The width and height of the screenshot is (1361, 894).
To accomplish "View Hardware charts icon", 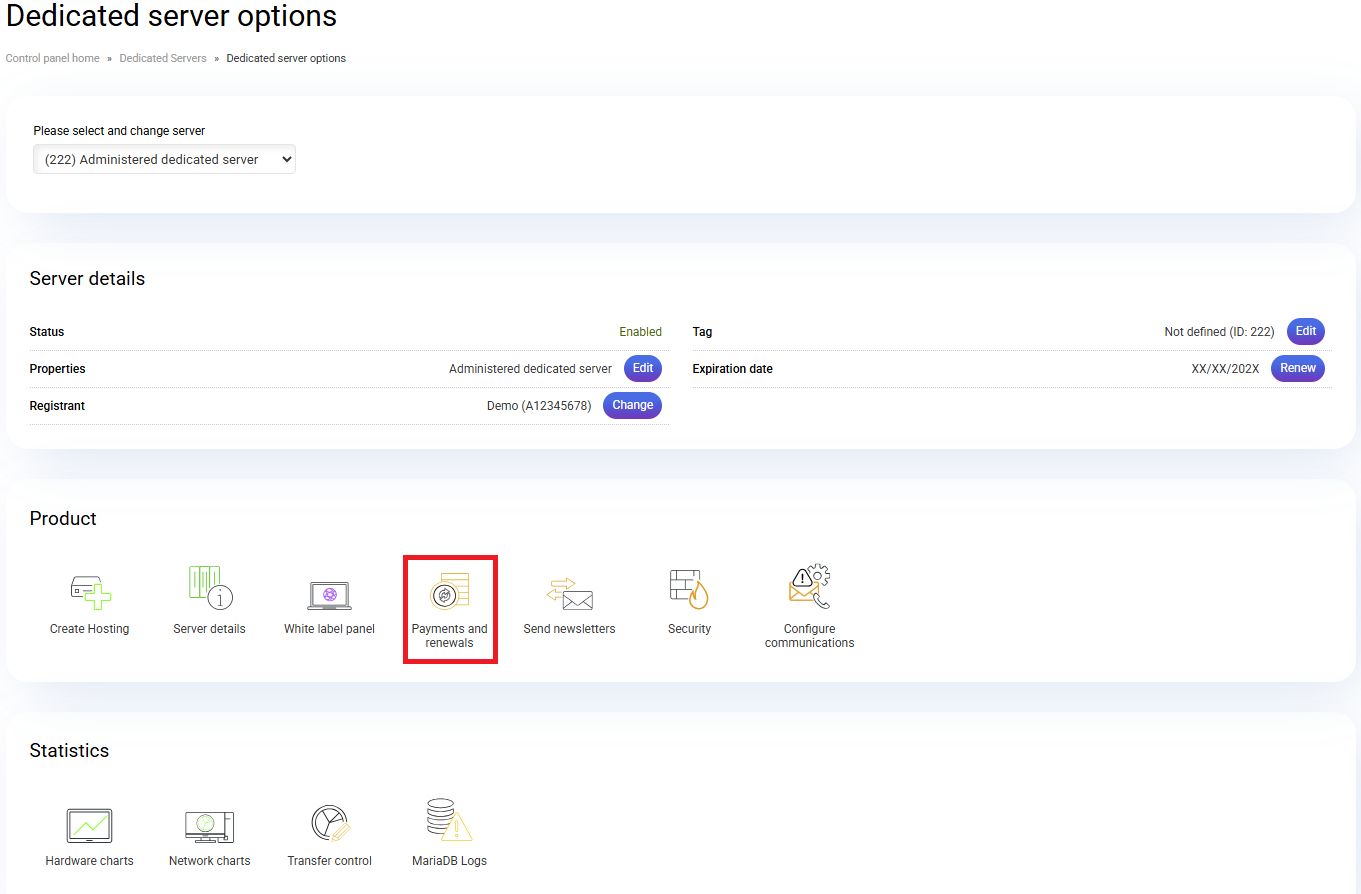I will (x=89, y=826).
